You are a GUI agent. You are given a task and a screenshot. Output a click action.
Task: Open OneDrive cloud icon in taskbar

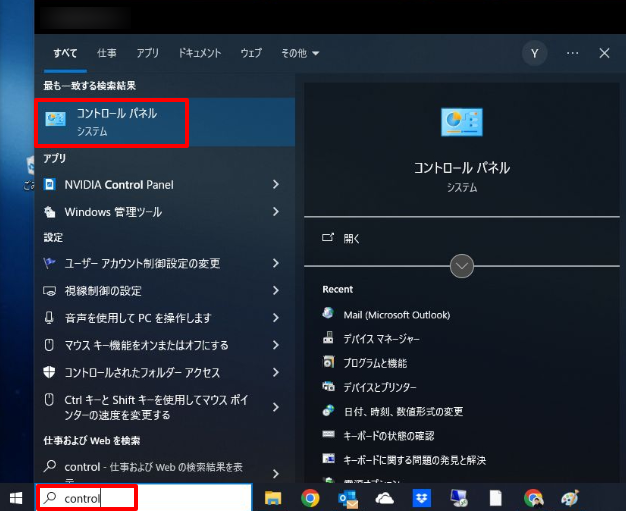384,498
